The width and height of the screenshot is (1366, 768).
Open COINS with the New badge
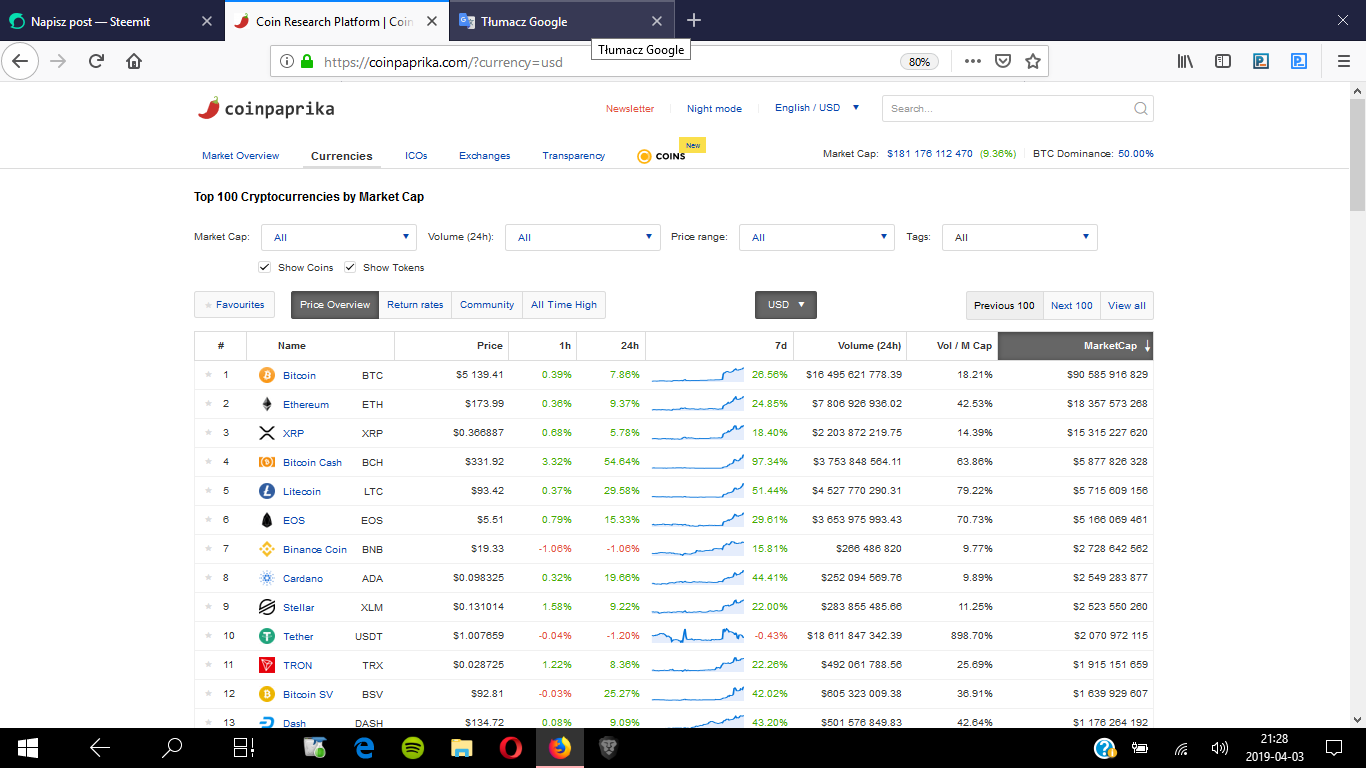coord(662,155)
